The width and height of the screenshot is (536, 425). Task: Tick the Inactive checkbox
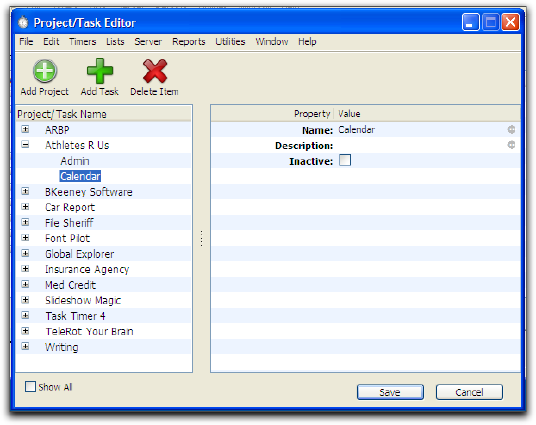point(345,160)
